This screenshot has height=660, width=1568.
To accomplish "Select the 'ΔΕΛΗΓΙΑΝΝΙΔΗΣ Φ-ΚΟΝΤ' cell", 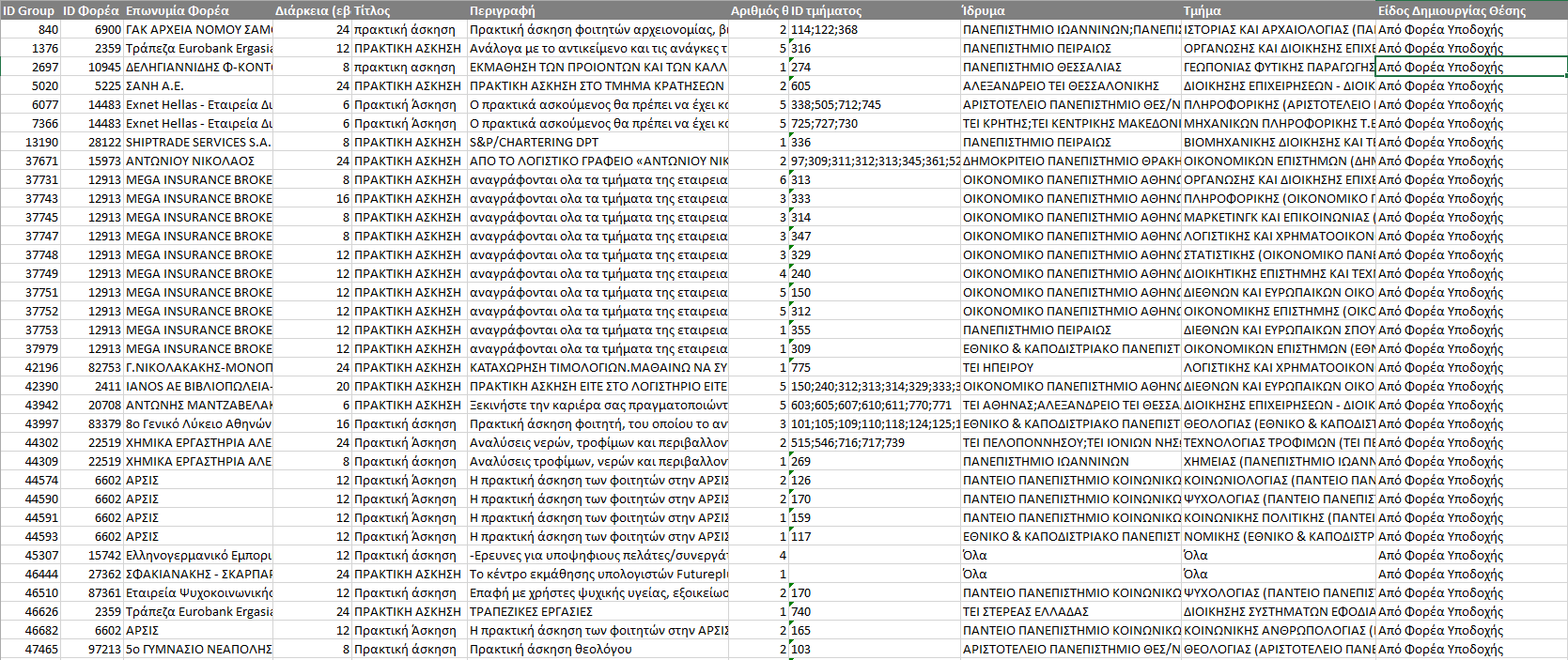I will click(x=198, y=67).
